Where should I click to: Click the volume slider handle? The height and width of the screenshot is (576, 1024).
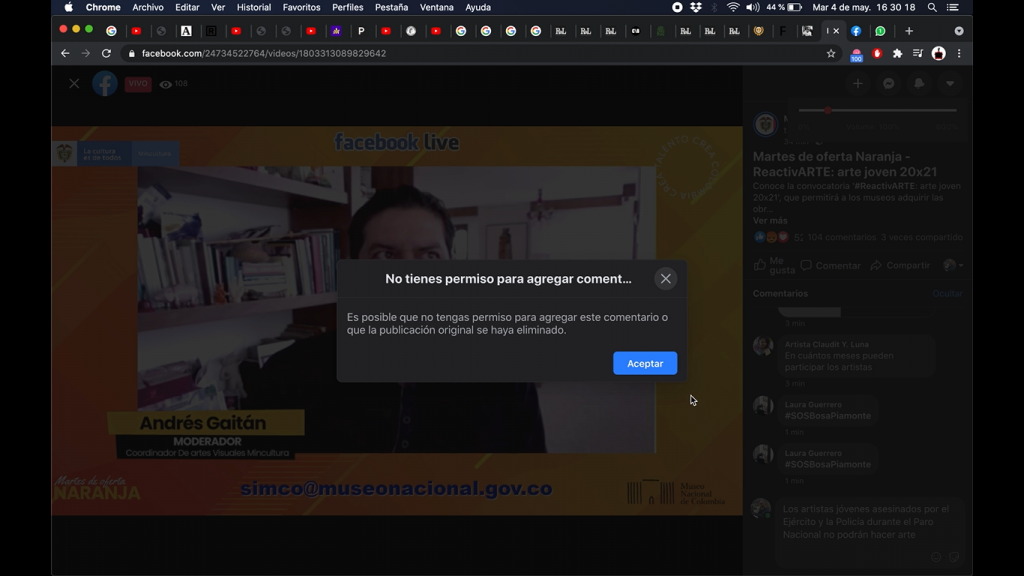coord(828,110)
